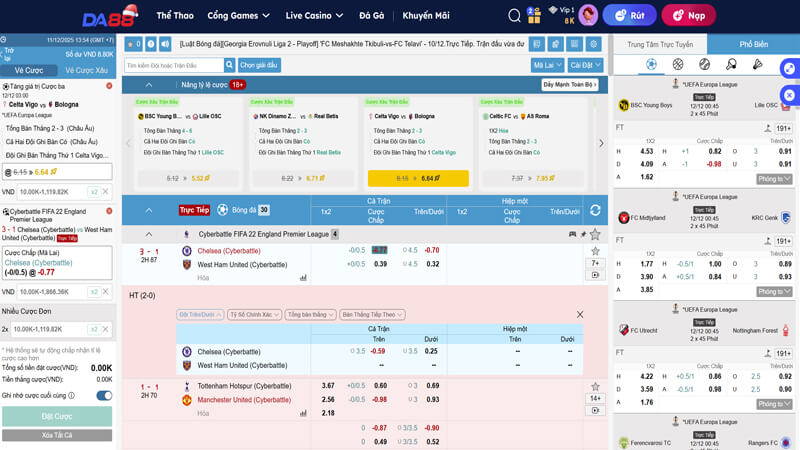Favorite the Tottenham vs Manchester United match

595,386
